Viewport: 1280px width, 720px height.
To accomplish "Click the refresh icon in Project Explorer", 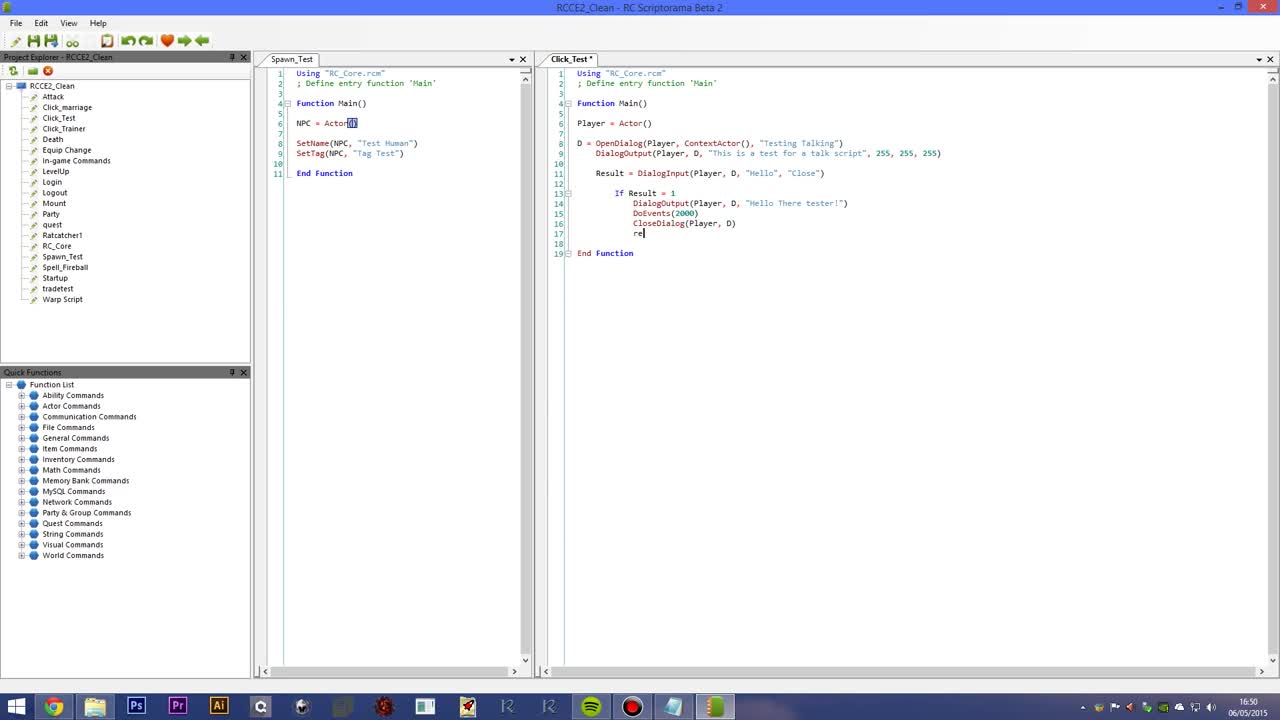I will coord(12,71).
